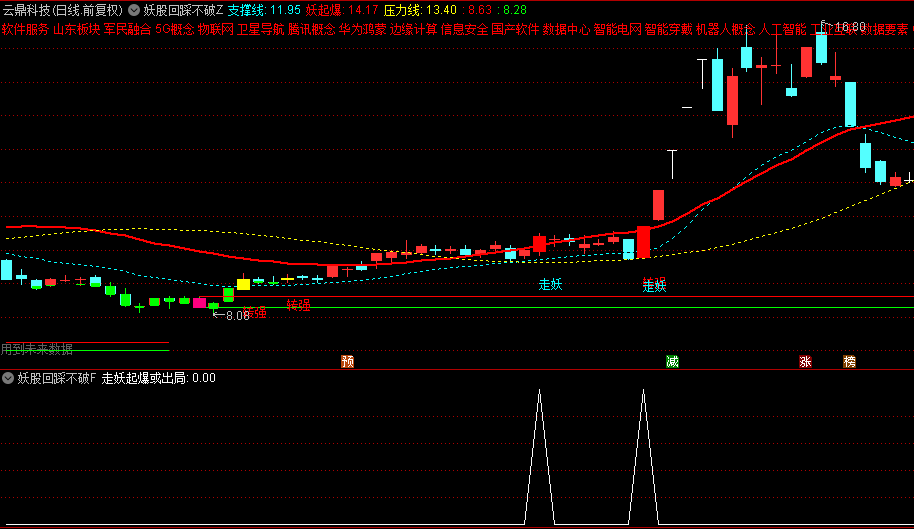Select the 云鼎科技(日线,前复权) chart title
Image resolution: width=914 pixels, height=529 pixels.
click(x=63, y=10)
